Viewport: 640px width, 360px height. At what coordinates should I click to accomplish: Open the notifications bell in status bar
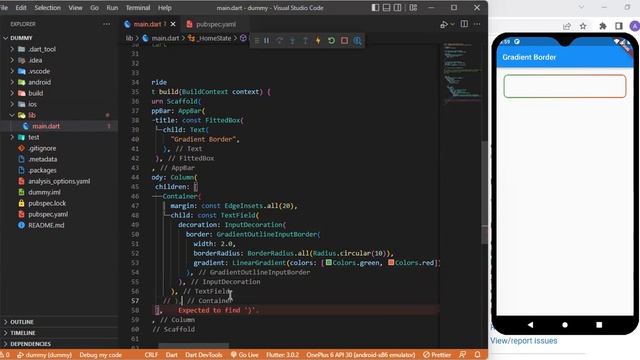pos(477,355)
